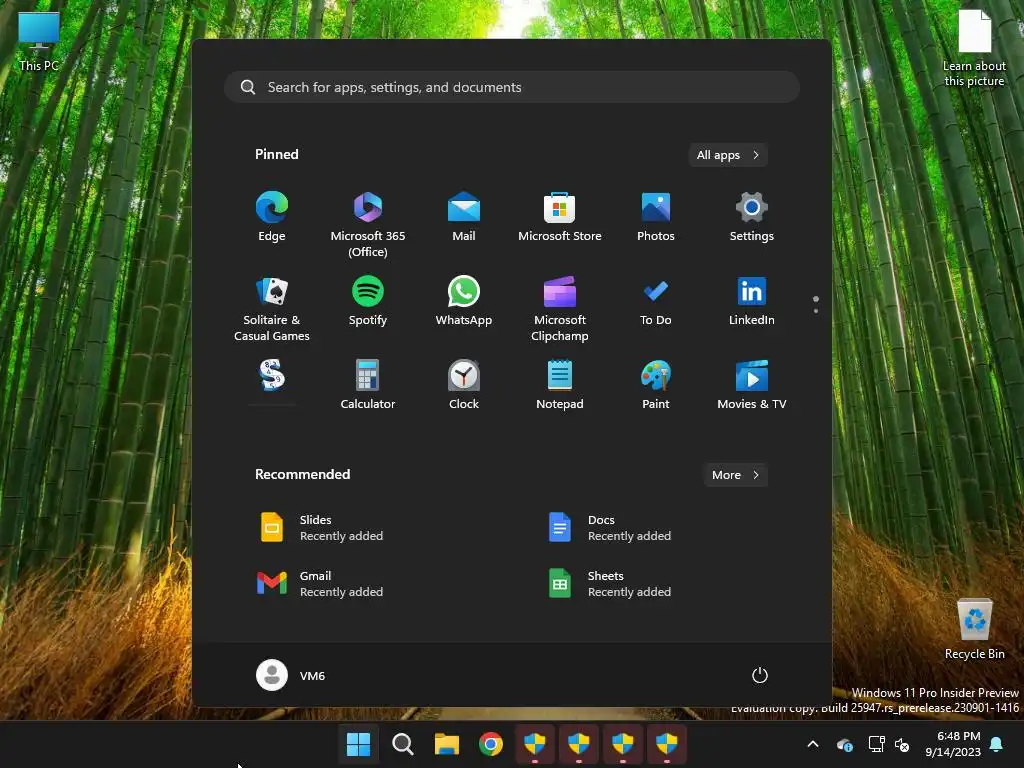Open the Edge pinned app
Viewport: 1024px width, 768px height.
(272, 217)
